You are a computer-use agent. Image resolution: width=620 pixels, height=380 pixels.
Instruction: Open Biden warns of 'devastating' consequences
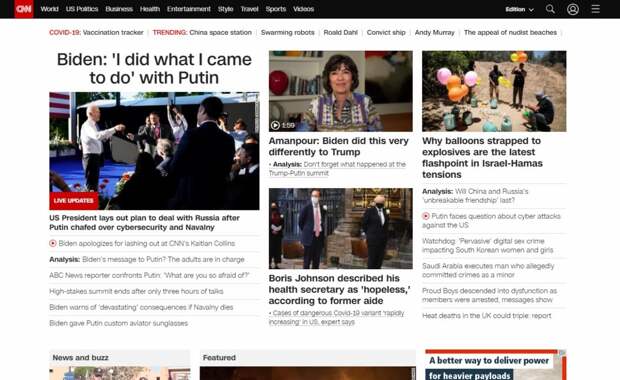141,307
